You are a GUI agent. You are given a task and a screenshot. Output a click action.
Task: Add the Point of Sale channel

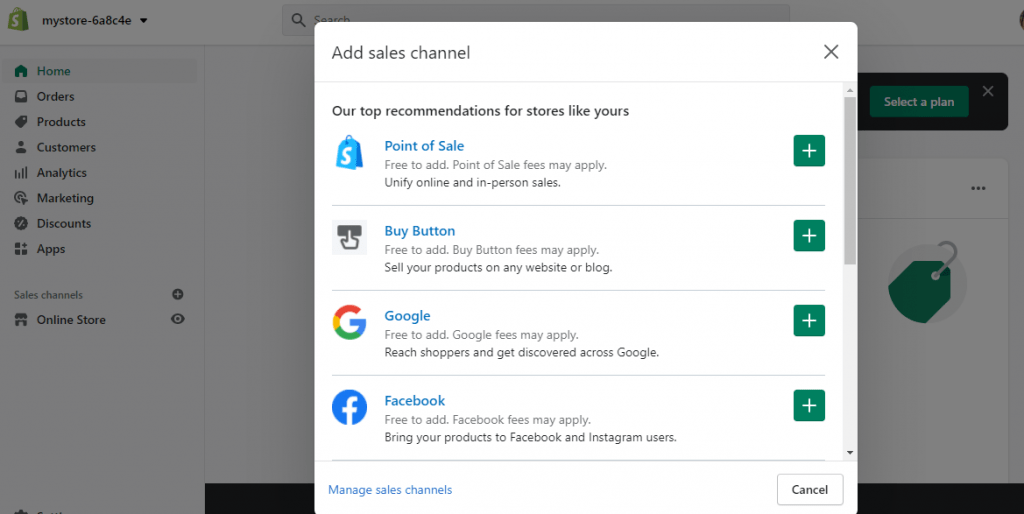pyautogui.click(x=809, y=151)
